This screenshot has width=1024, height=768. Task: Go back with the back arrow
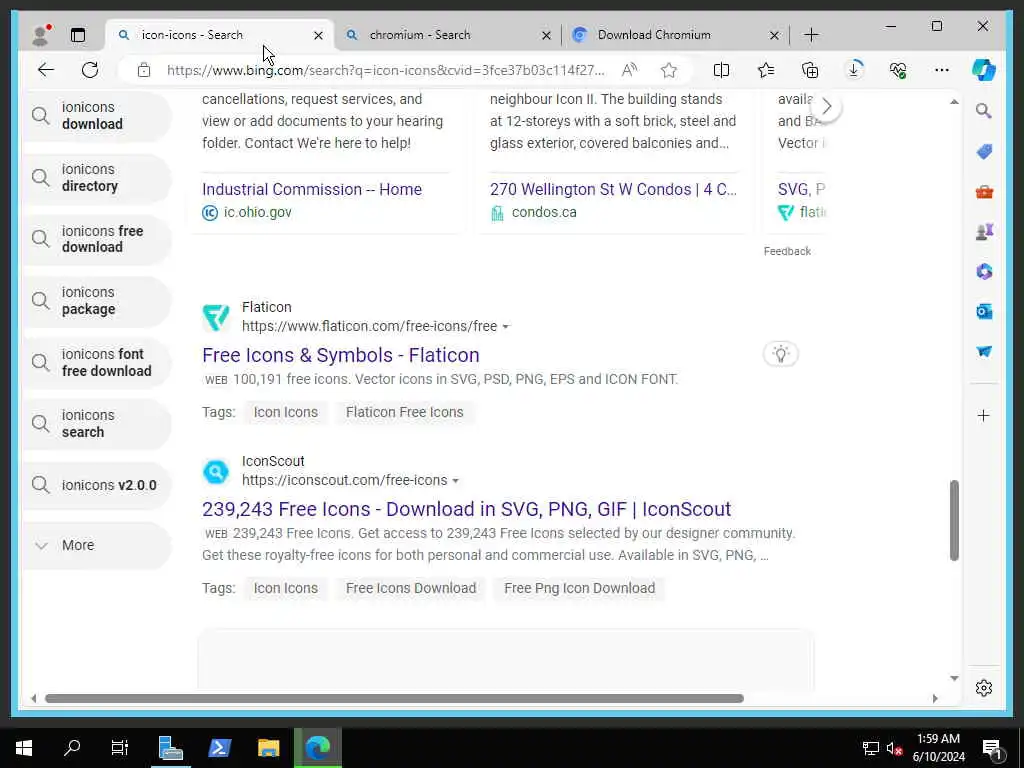pyautogui.click(x=46, y=70)
